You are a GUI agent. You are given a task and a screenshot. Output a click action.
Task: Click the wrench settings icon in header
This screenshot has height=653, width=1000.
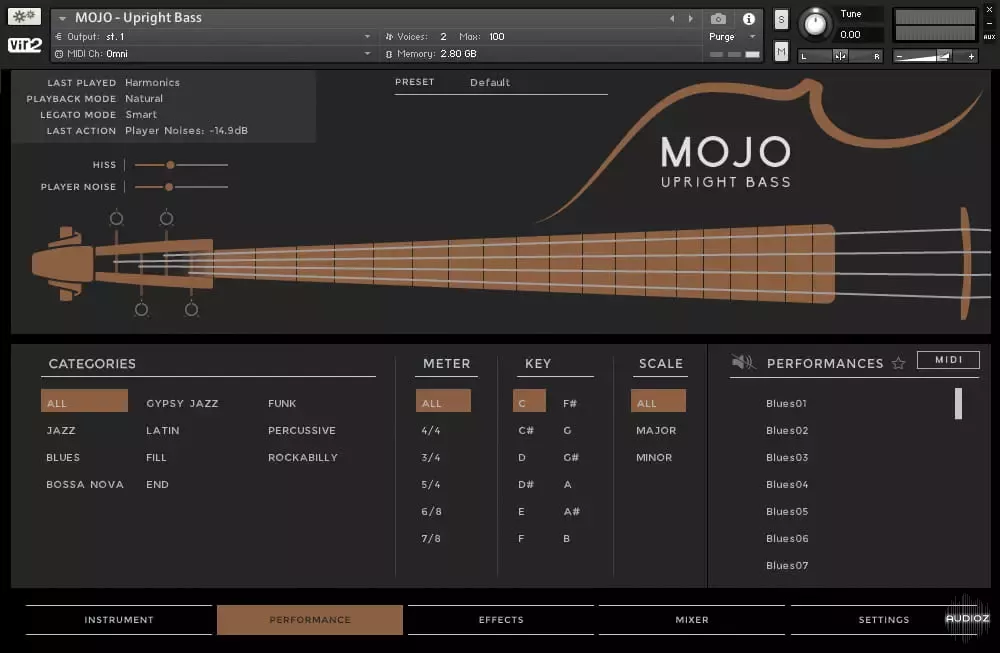(24, 17)
